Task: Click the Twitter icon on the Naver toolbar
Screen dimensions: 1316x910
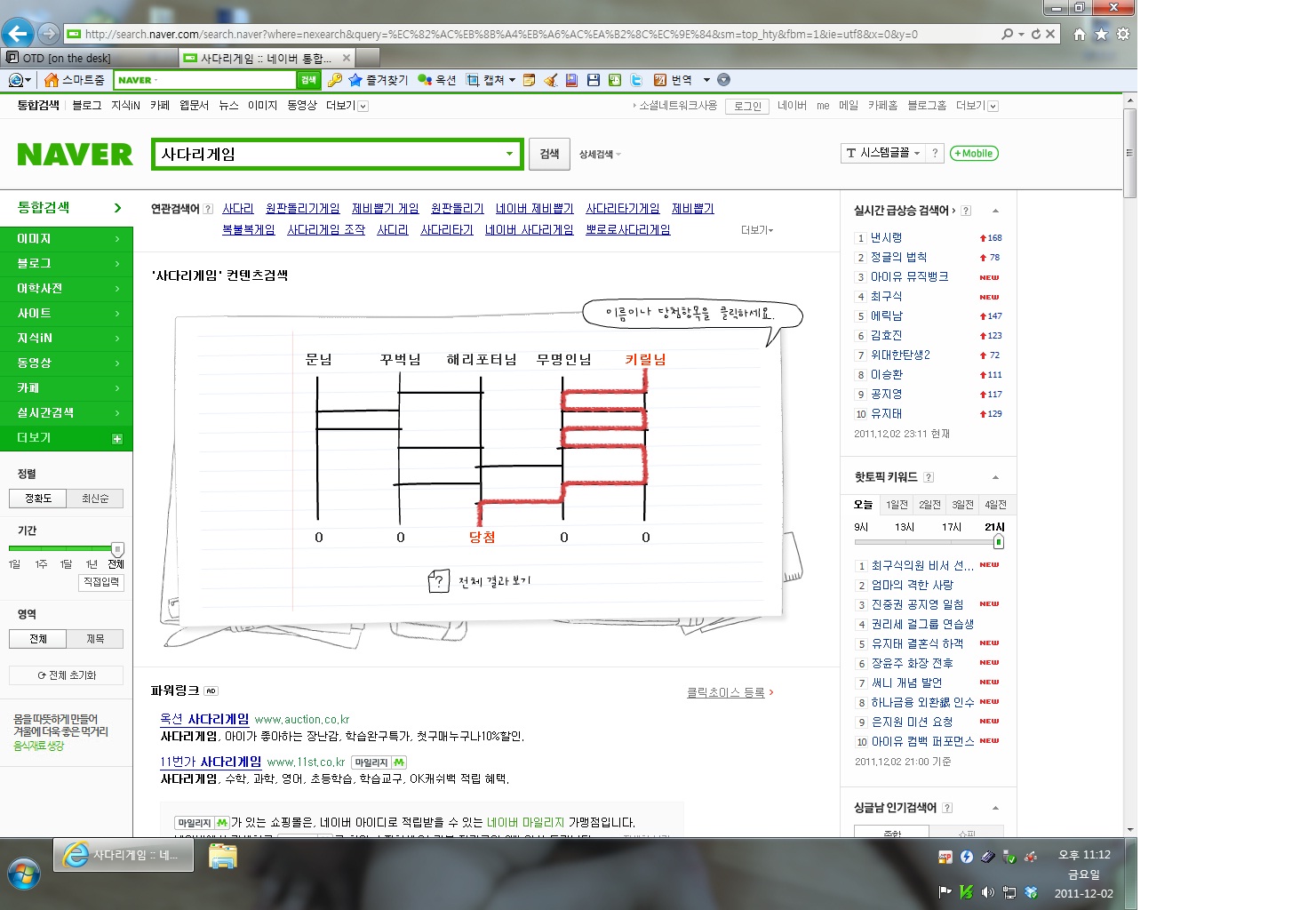Action: (x=636, y=80)
